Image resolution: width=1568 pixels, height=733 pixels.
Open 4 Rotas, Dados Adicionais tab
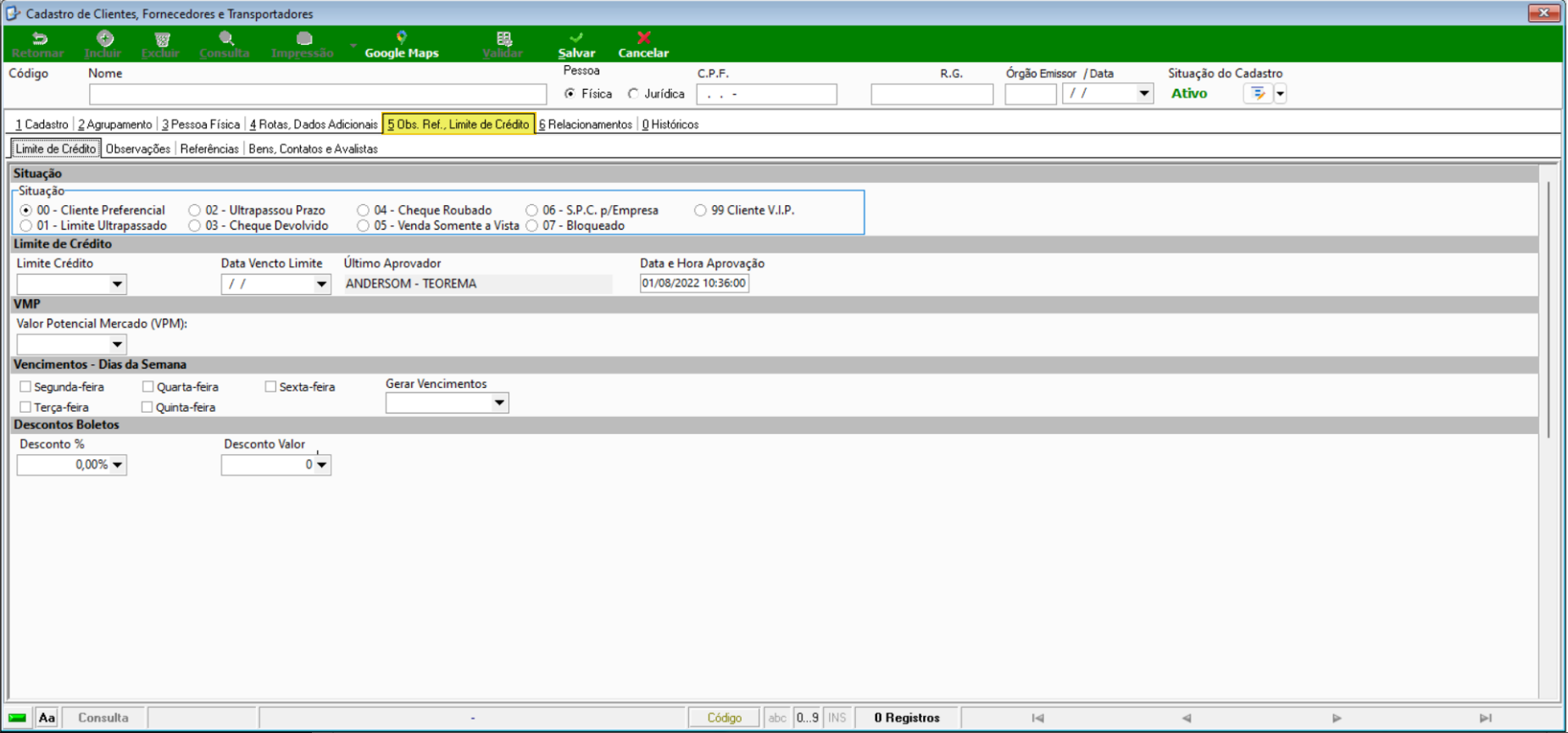[x=314, y=125]
